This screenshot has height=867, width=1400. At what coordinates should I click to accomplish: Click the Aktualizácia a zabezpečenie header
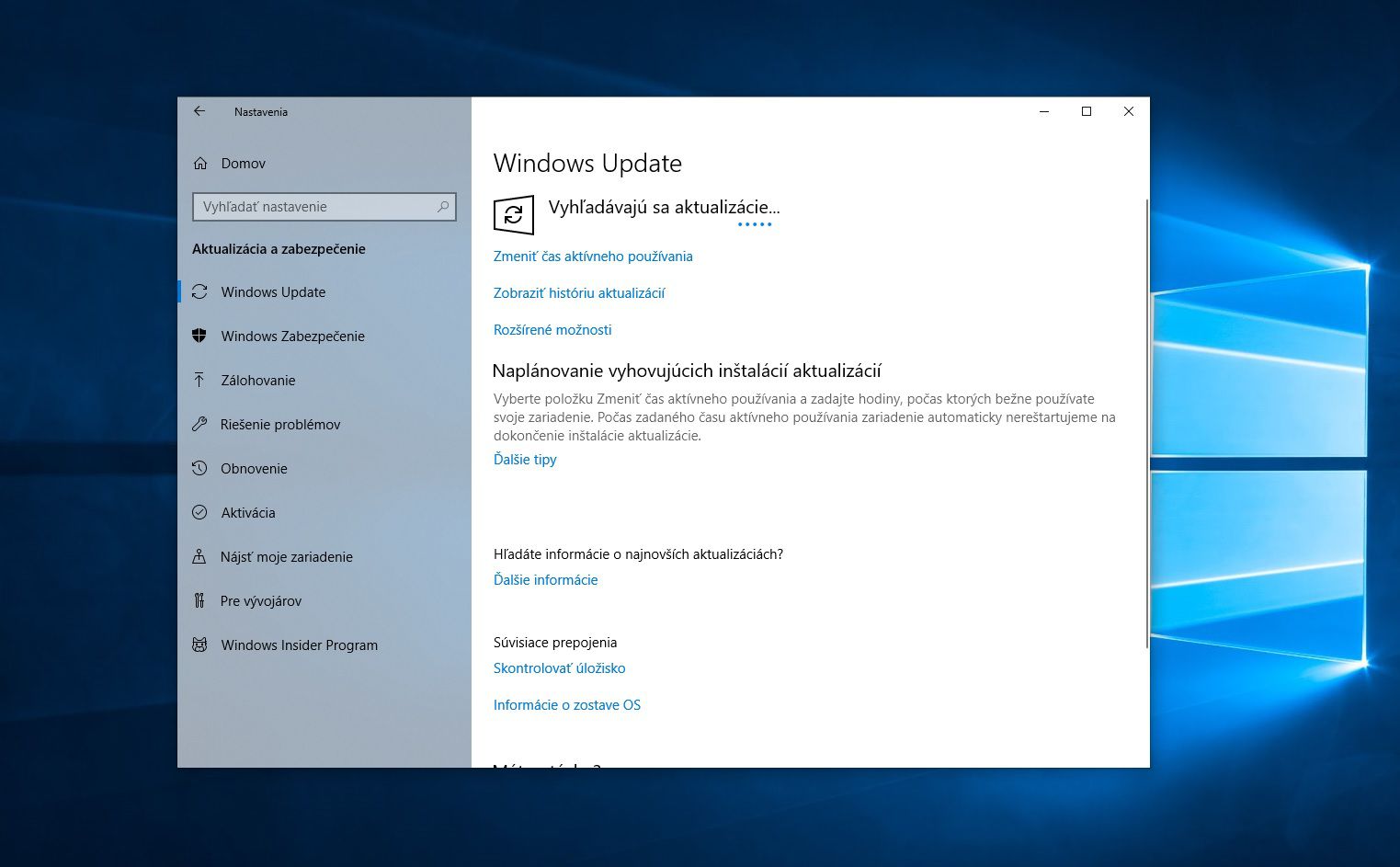279,249
